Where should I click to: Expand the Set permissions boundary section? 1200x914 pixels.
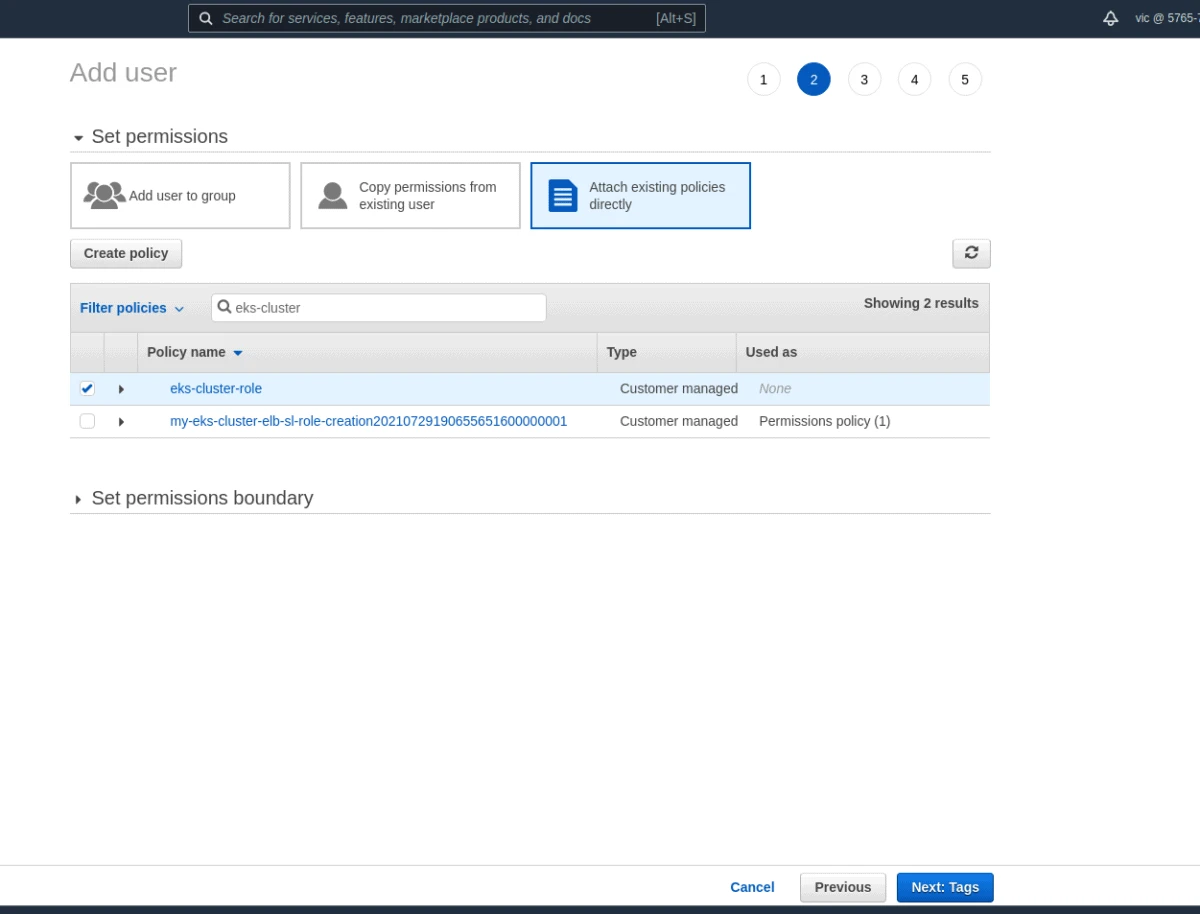77,498
